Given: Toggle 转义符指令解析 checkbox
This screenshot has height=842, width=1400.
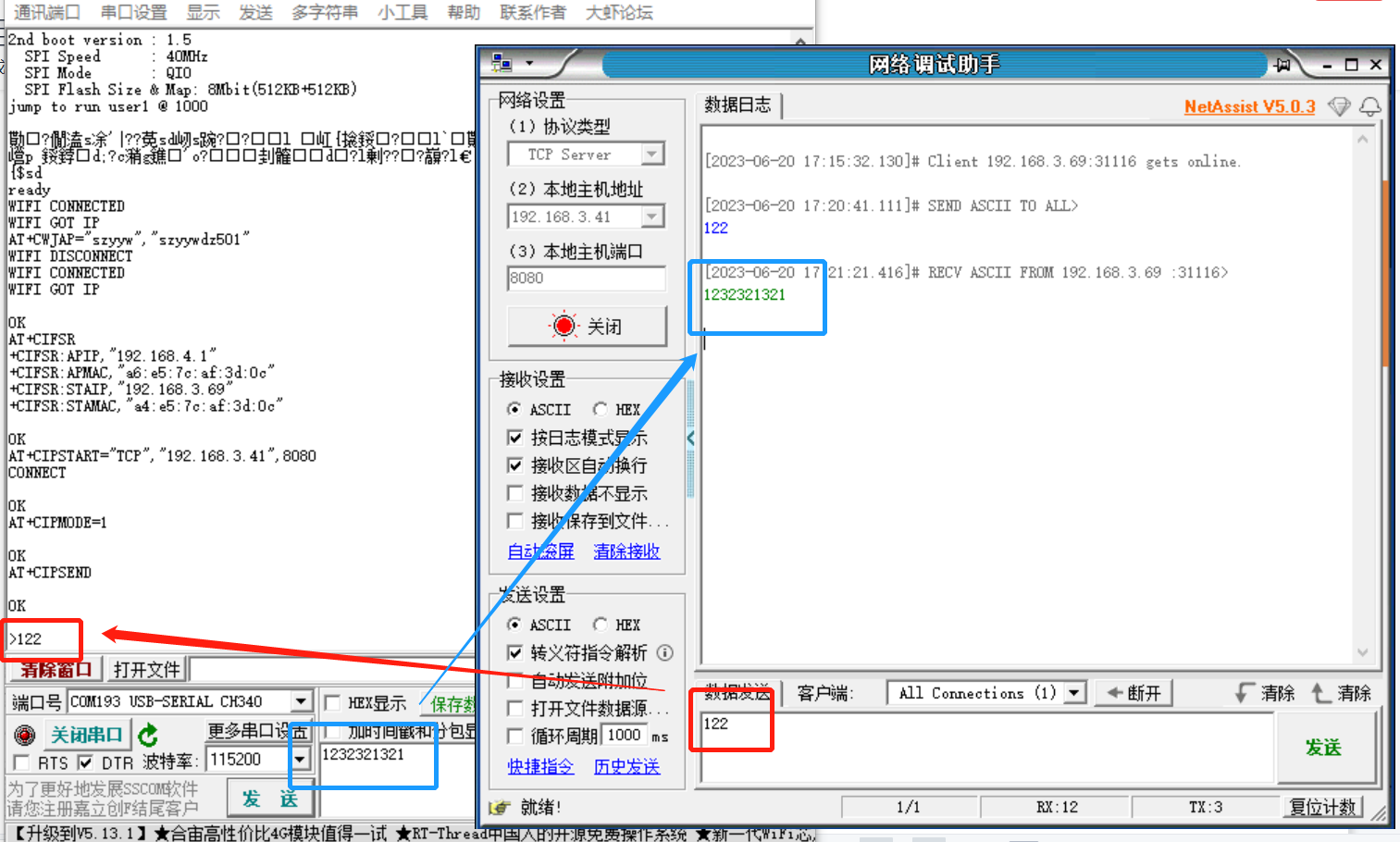Looking at the screenshot, I should (515, 652).
